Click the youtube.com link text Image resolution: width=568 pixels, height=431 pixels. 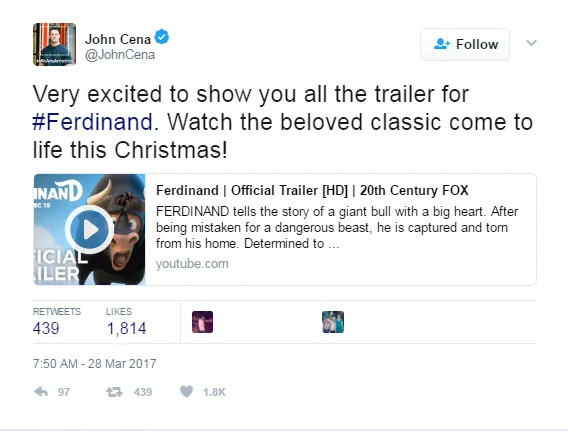pos(192,264)
